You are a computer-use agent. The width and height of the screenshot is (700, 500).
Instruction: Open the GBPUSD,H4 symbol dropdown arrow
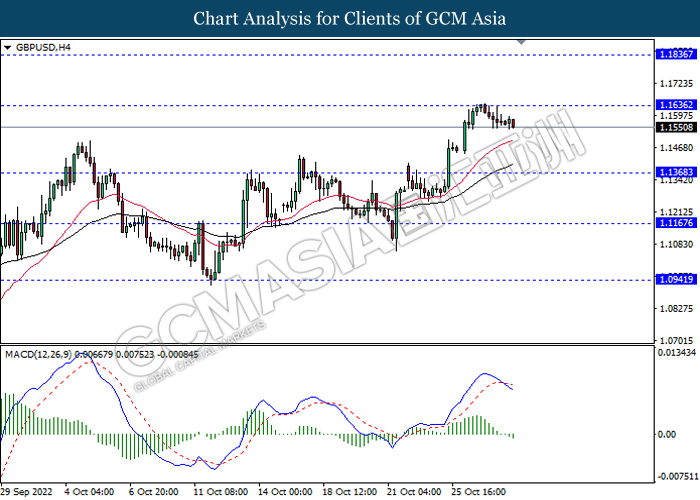coord(7,47)
